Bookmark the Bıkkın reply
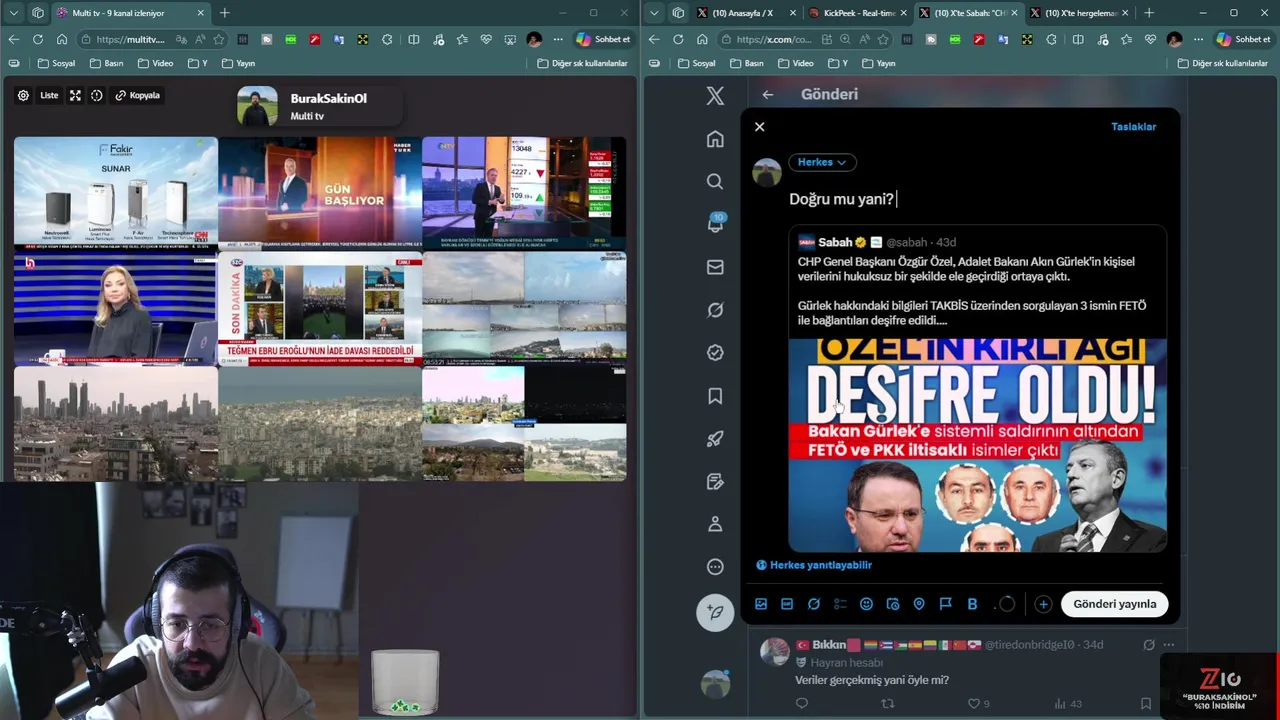The image size is (1280, 720). pos(1145,704)
